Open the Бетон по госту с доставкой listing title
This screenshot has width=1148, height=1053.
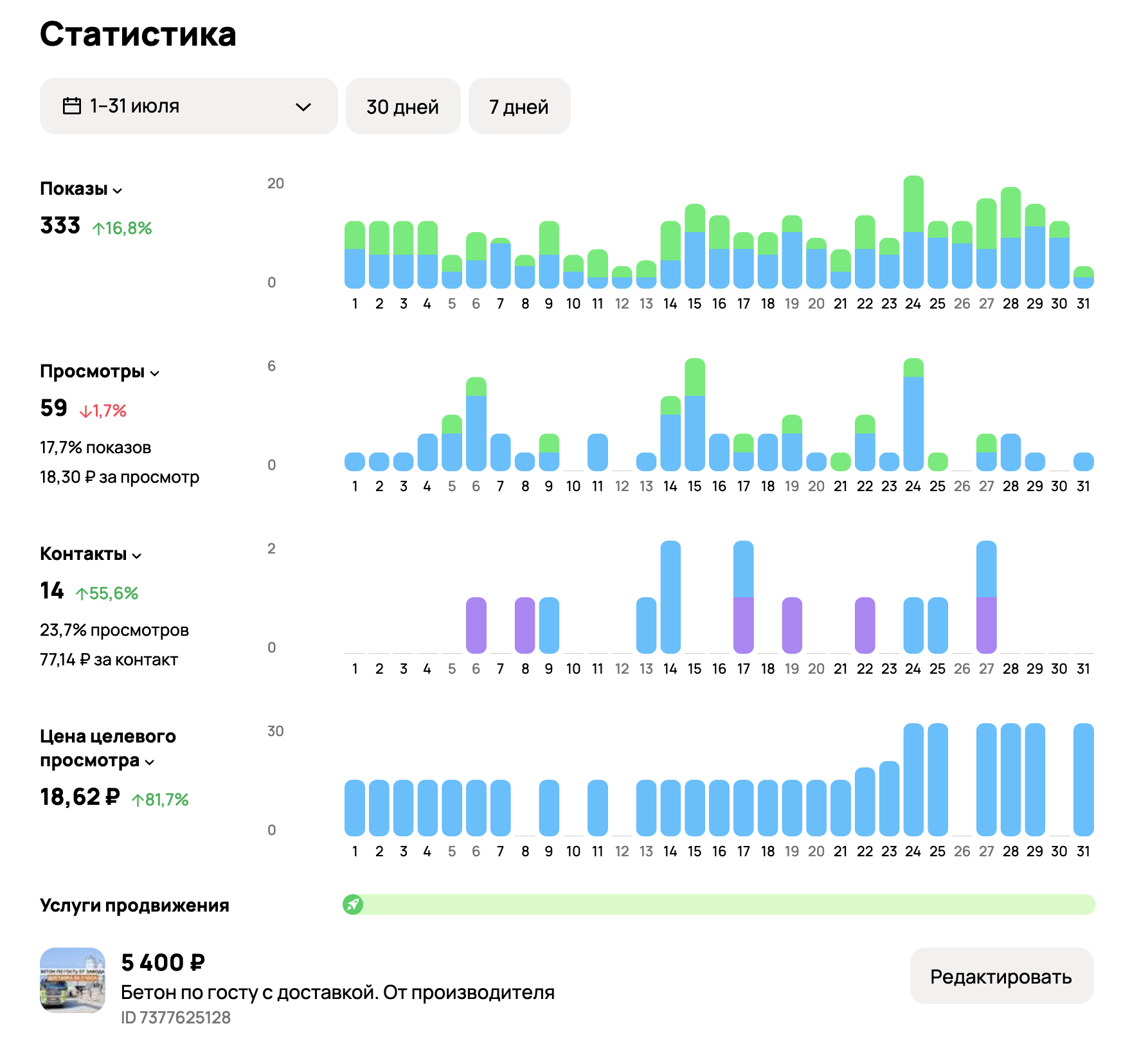(x=337, y=993)
